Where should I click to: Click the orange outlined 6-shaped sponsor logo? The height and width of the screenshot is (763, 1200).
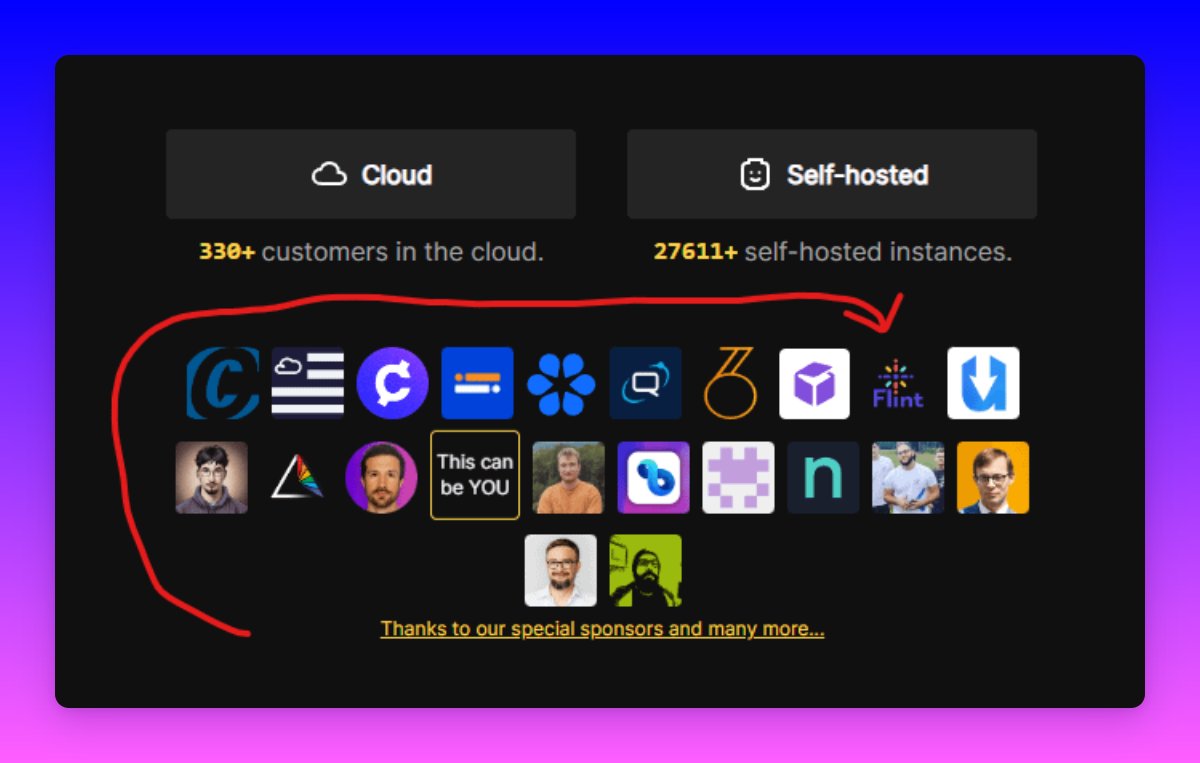(730, 383)
